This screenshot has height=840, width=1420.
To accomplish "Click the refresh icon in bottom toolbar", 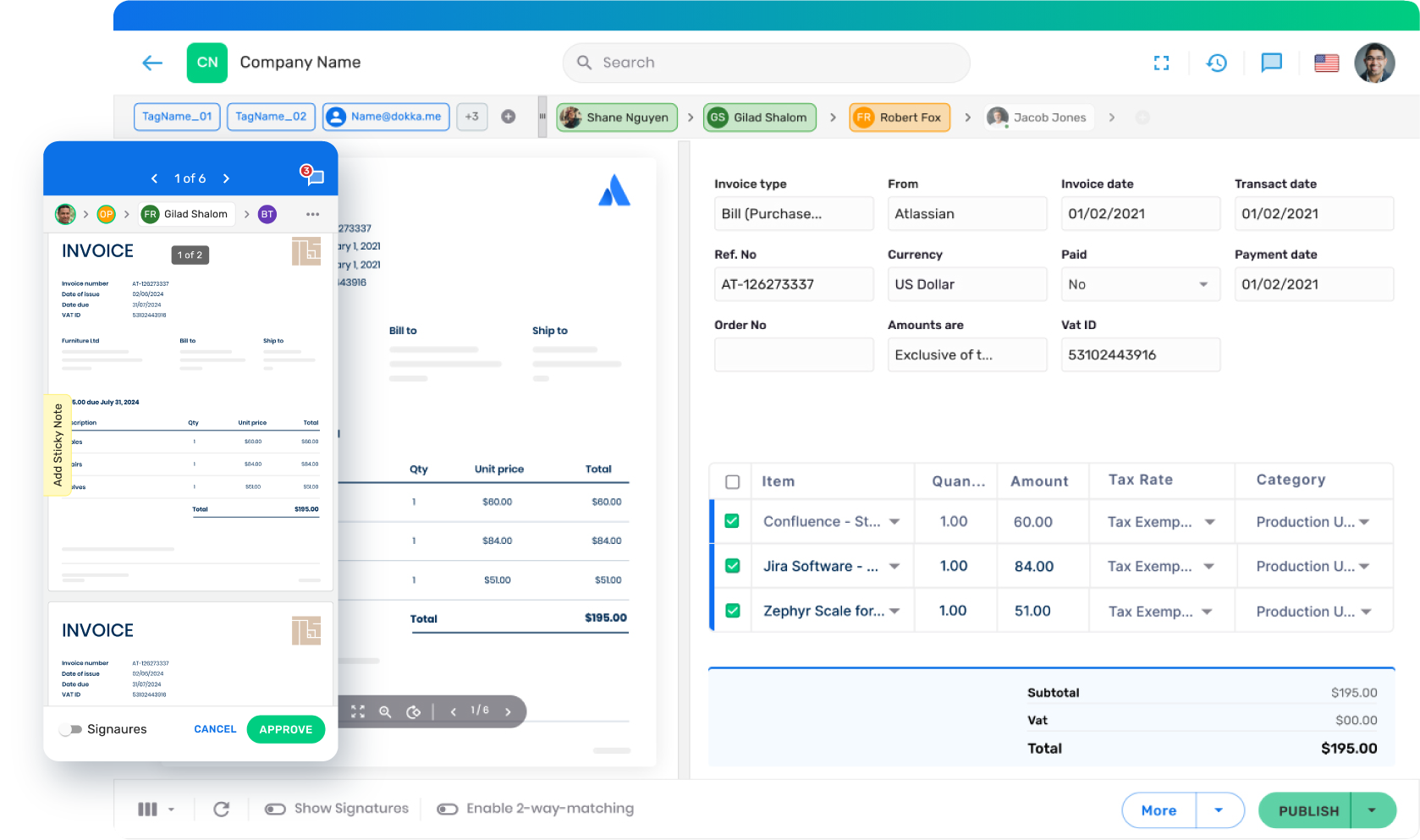I will coord(222,810).
